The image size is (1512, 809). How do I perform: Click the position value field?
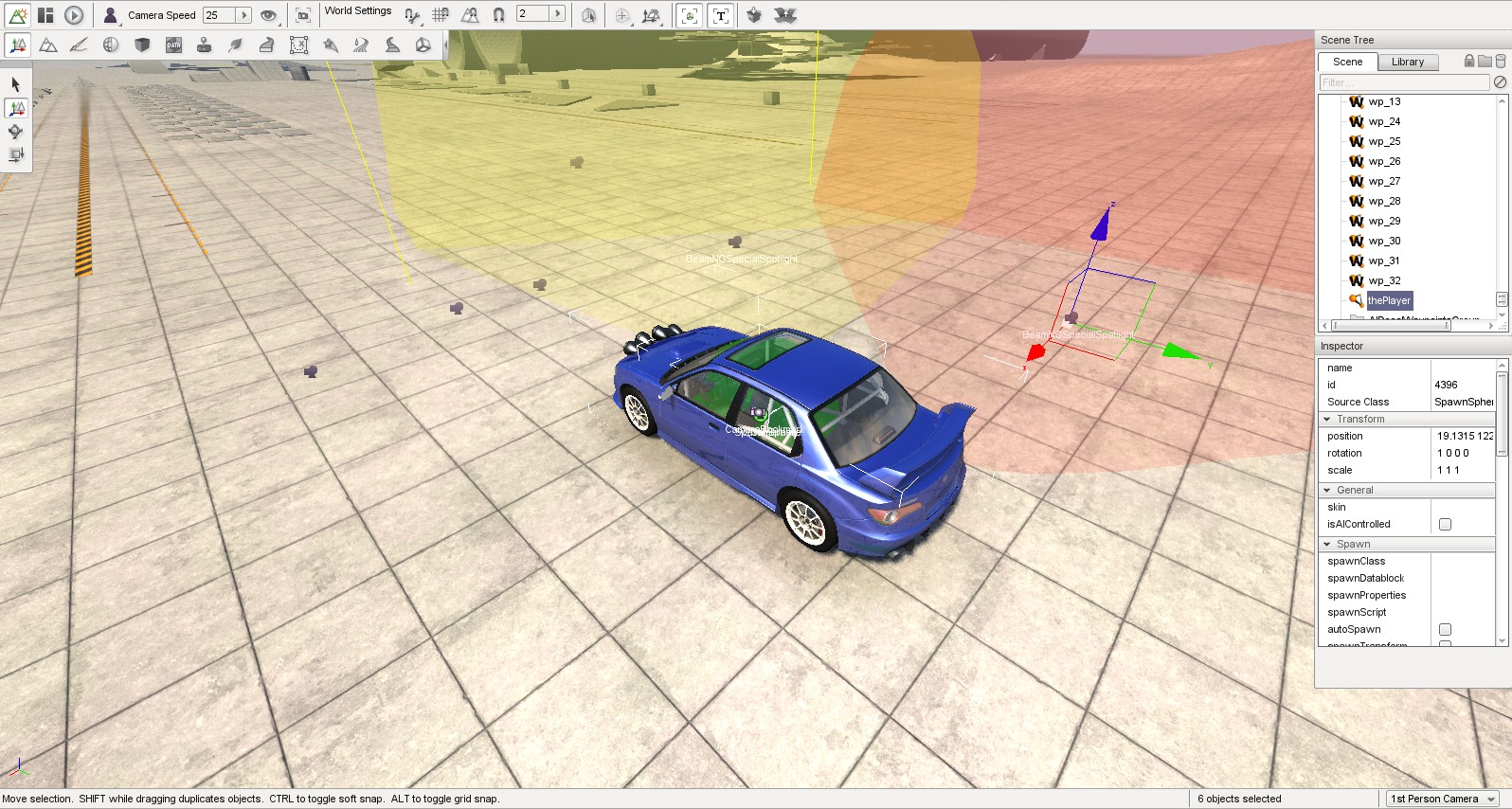1464,436
